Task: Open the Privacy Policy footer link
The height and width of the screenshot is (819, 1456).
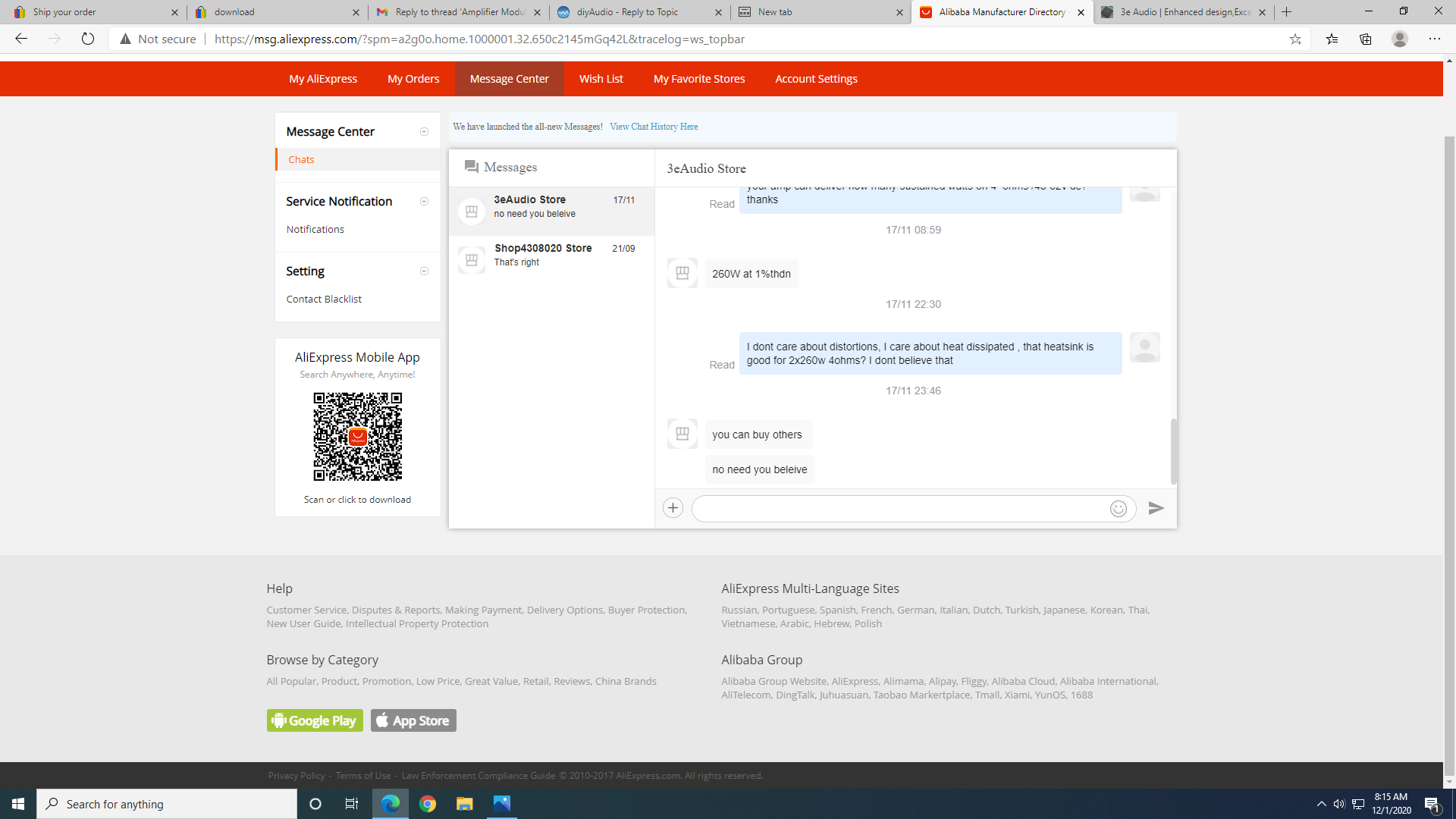Action: pyautogui.click(x=297, y=776)
